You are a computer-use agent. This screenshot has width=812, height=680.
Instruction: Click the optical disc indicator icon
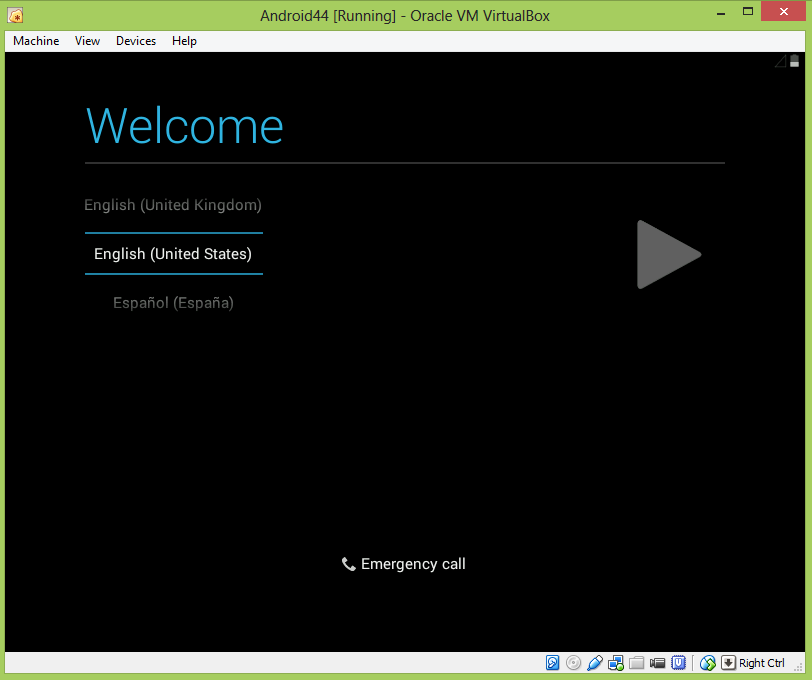point(573,663)
